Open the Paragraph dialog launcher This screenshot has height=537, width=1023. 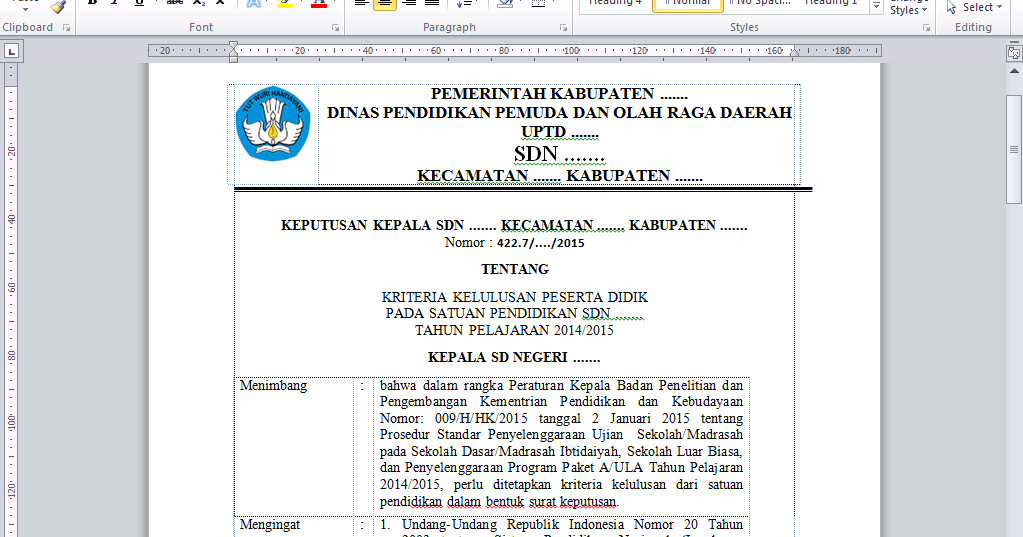point(564,27)
